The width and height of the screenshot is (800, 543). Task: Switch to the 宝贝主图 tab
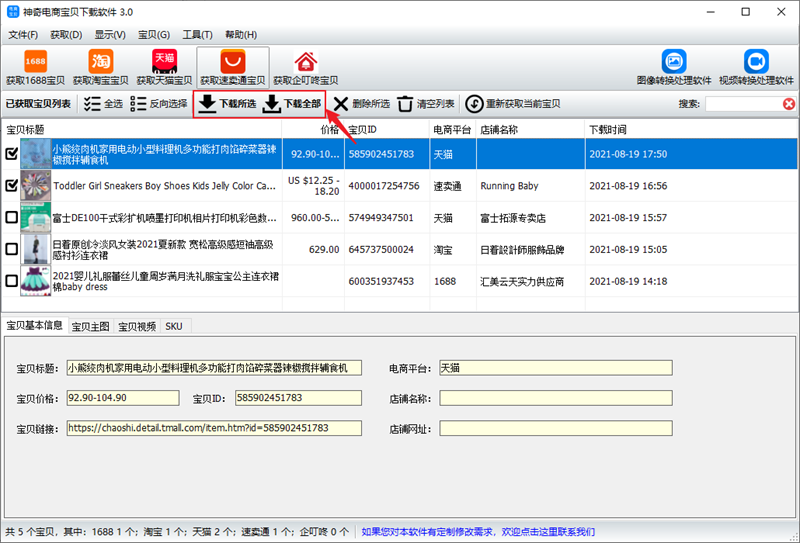[x=90, y=327]
